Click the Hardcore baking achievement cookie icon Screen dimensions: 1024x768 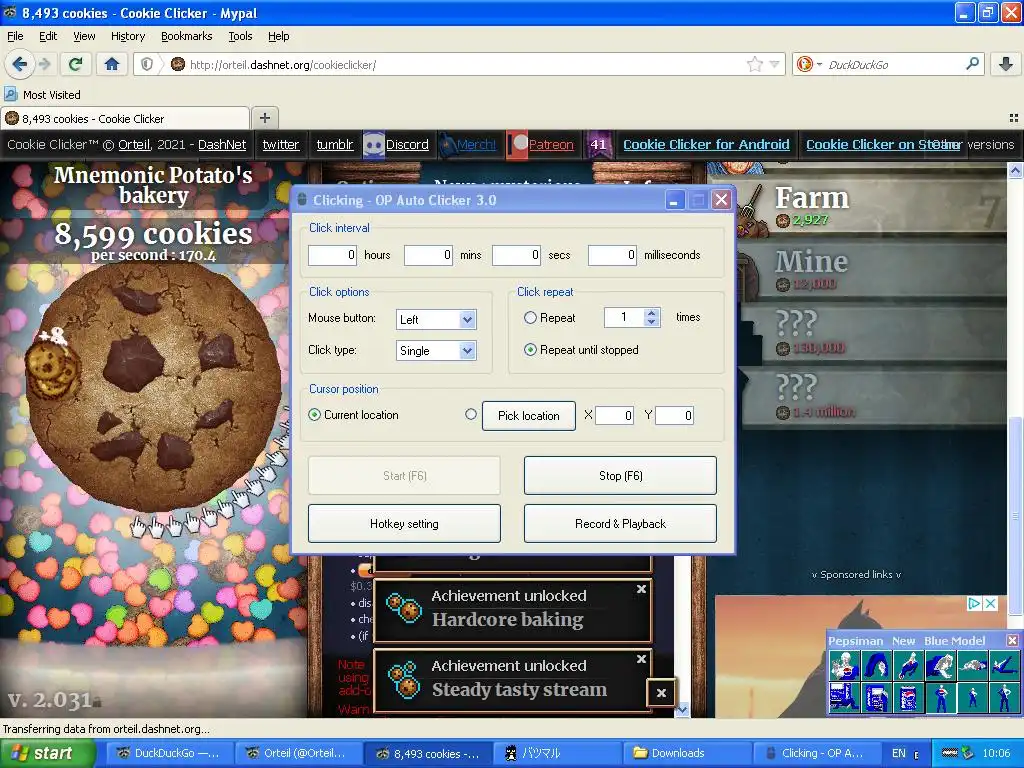[404, 609]
